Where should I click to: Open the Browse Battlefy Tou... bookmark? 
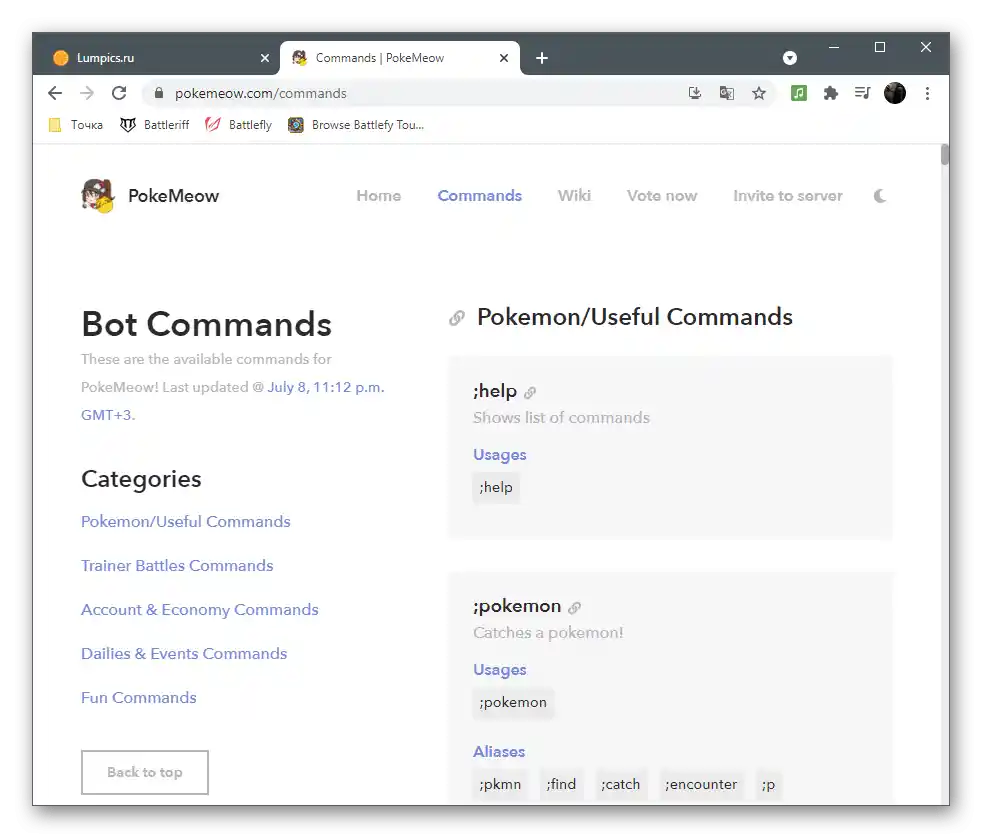(x=356, y=125)
